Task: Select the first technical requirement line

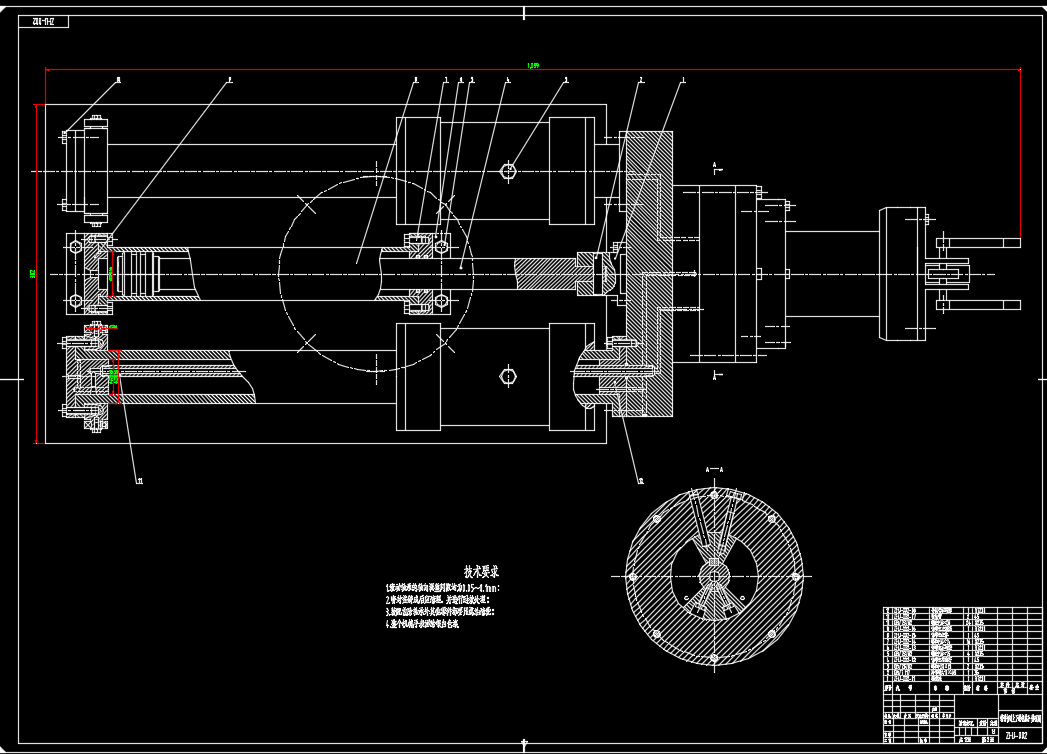Action: coord(442,589)
